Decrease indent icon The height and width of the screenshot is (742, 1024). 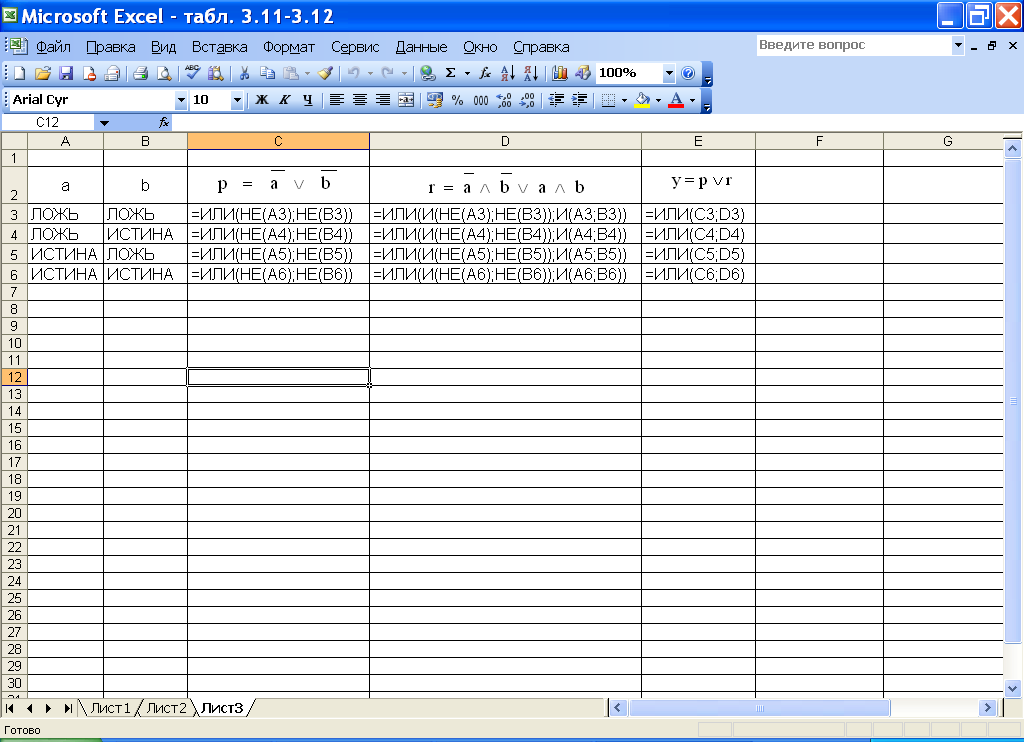tap(556, 100)
